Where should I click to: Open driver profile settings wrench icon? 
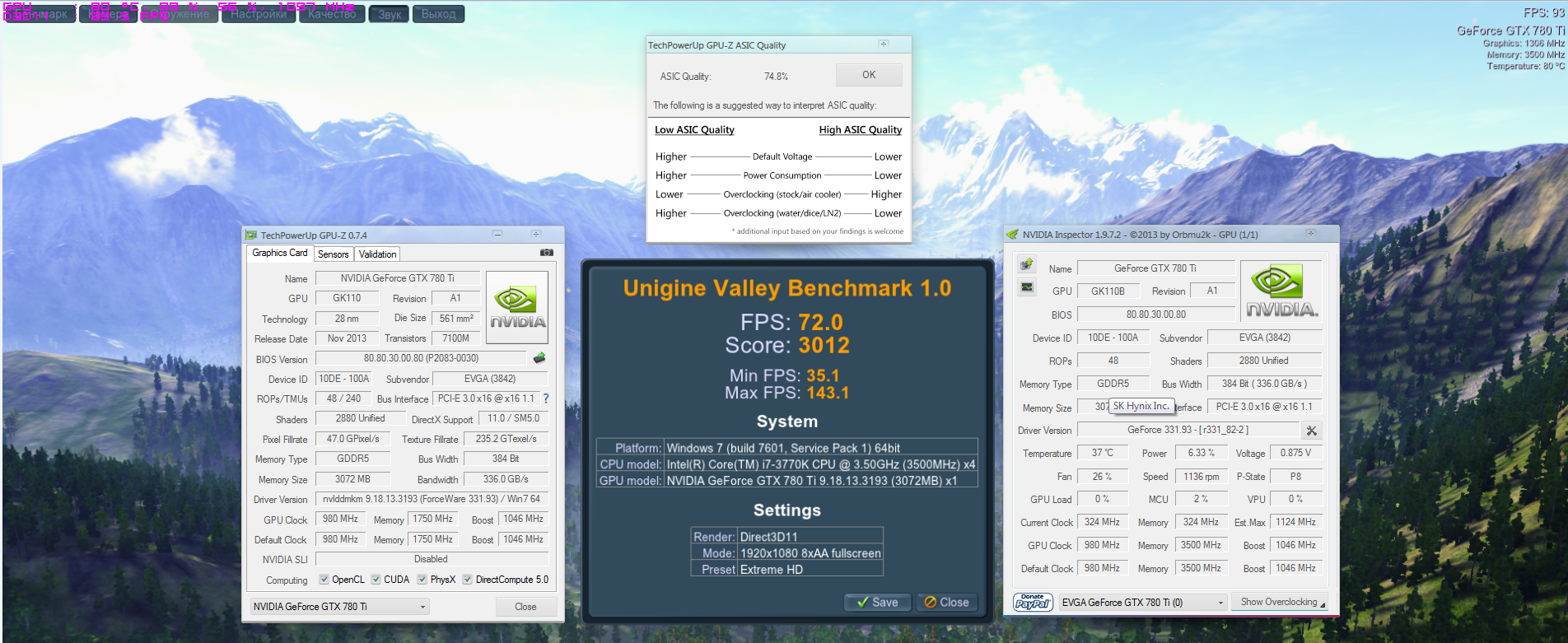(1312, 431)
